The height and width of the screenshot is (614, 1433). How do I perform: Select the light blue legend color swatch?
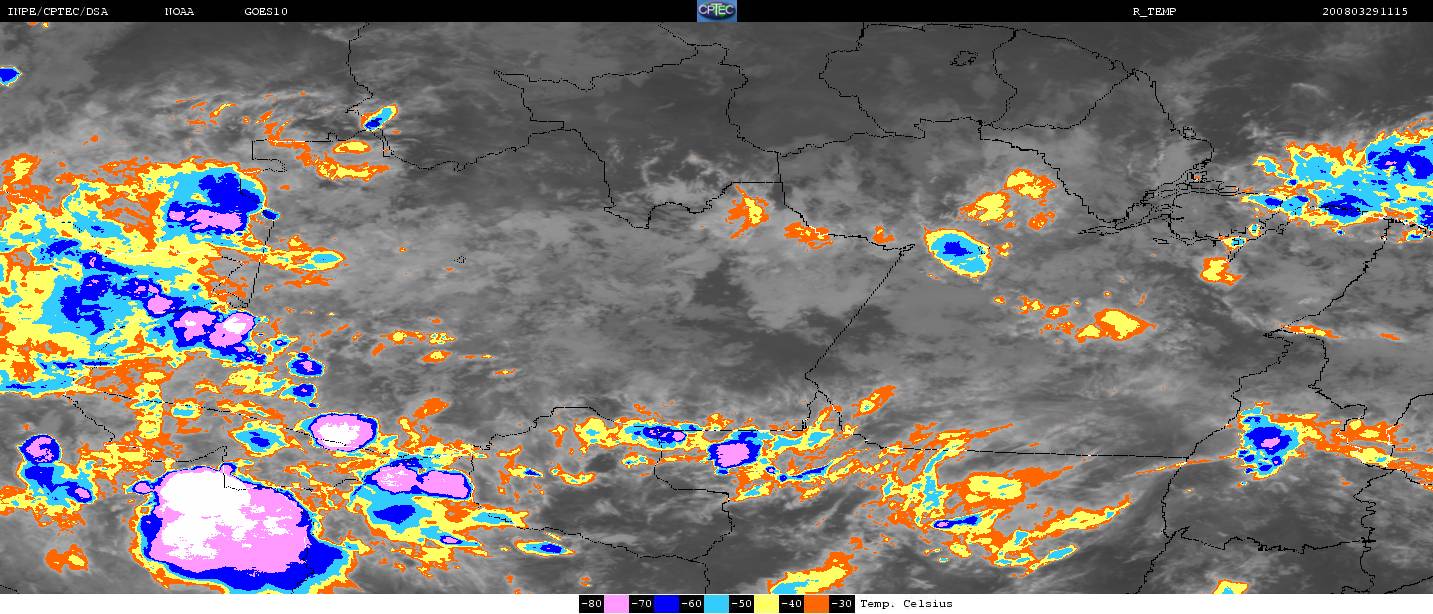tap(716, 604)
